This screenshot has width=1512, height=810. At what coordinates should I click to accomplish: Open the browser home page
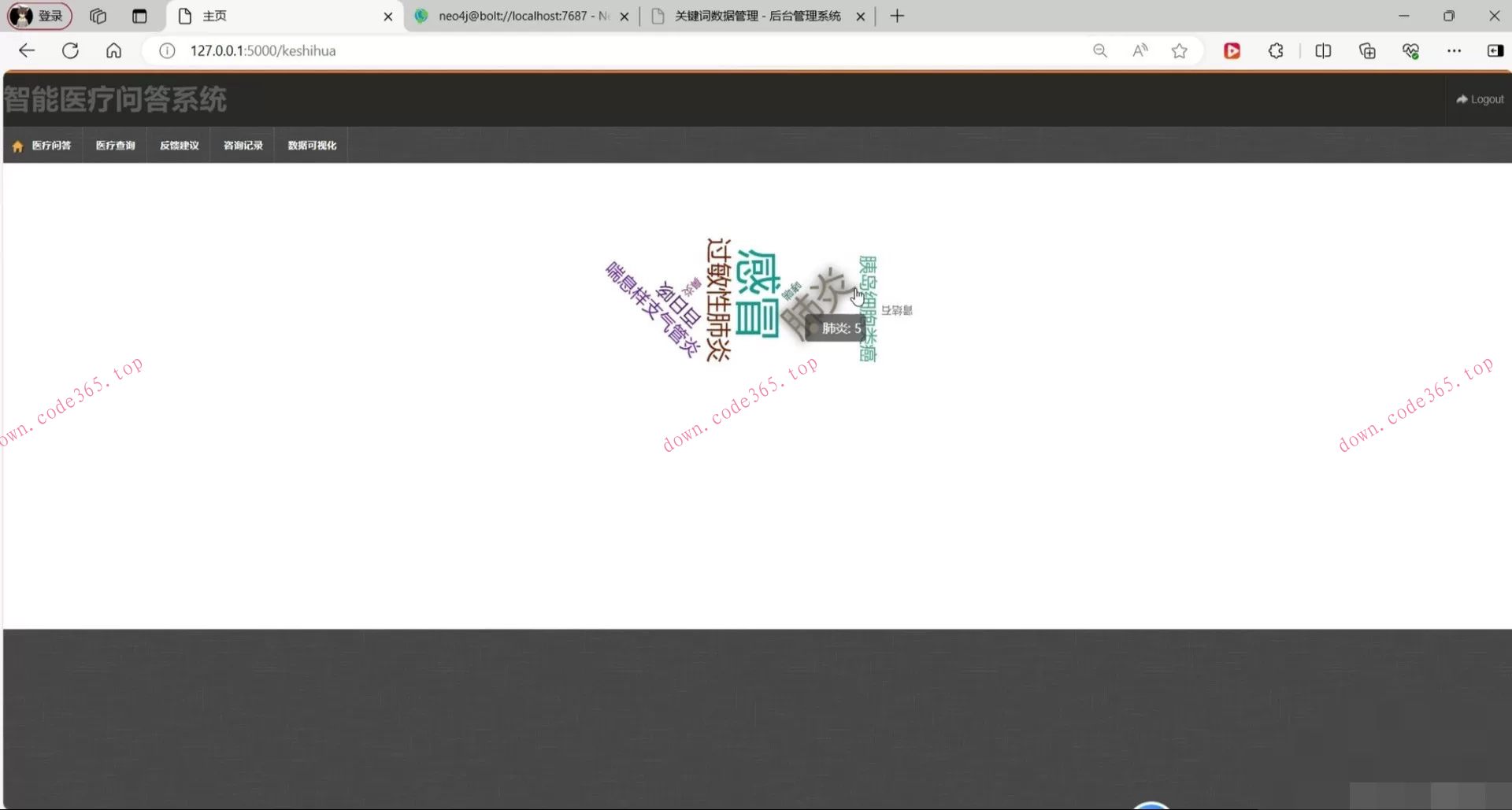coord(113,50)
